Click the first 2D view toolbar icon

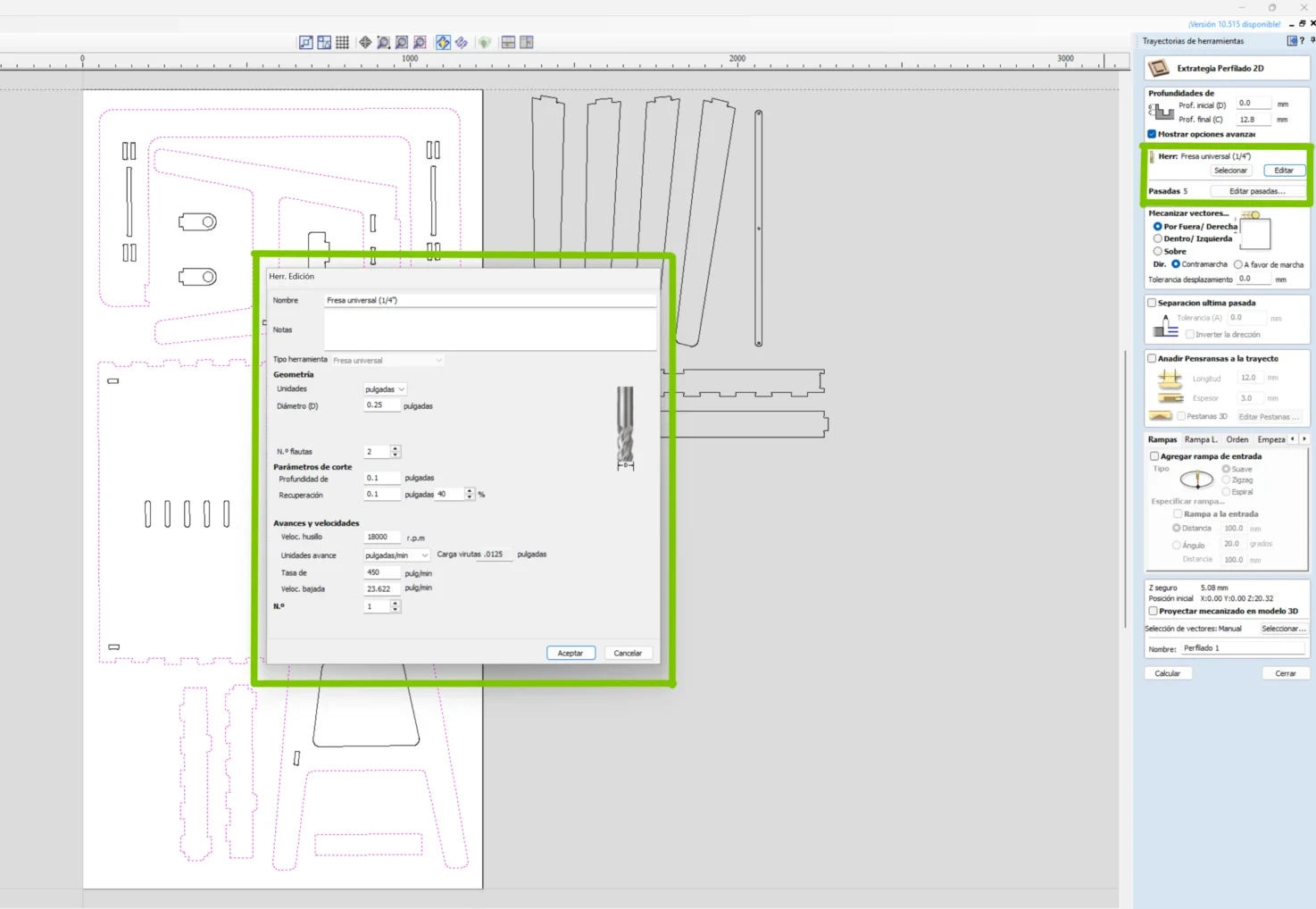click(x=305, y=42)
